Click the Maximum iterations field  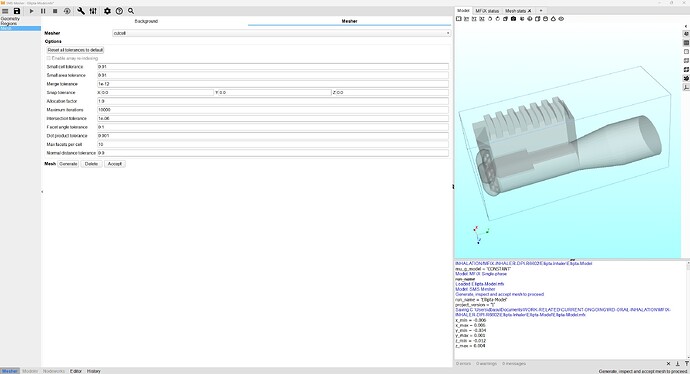point(273,110)
